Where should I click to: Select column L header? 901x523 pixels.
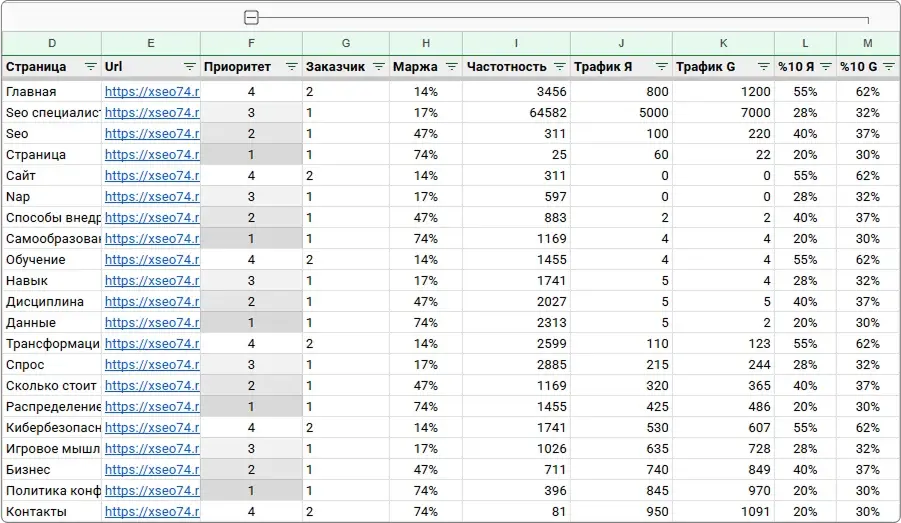805,43
